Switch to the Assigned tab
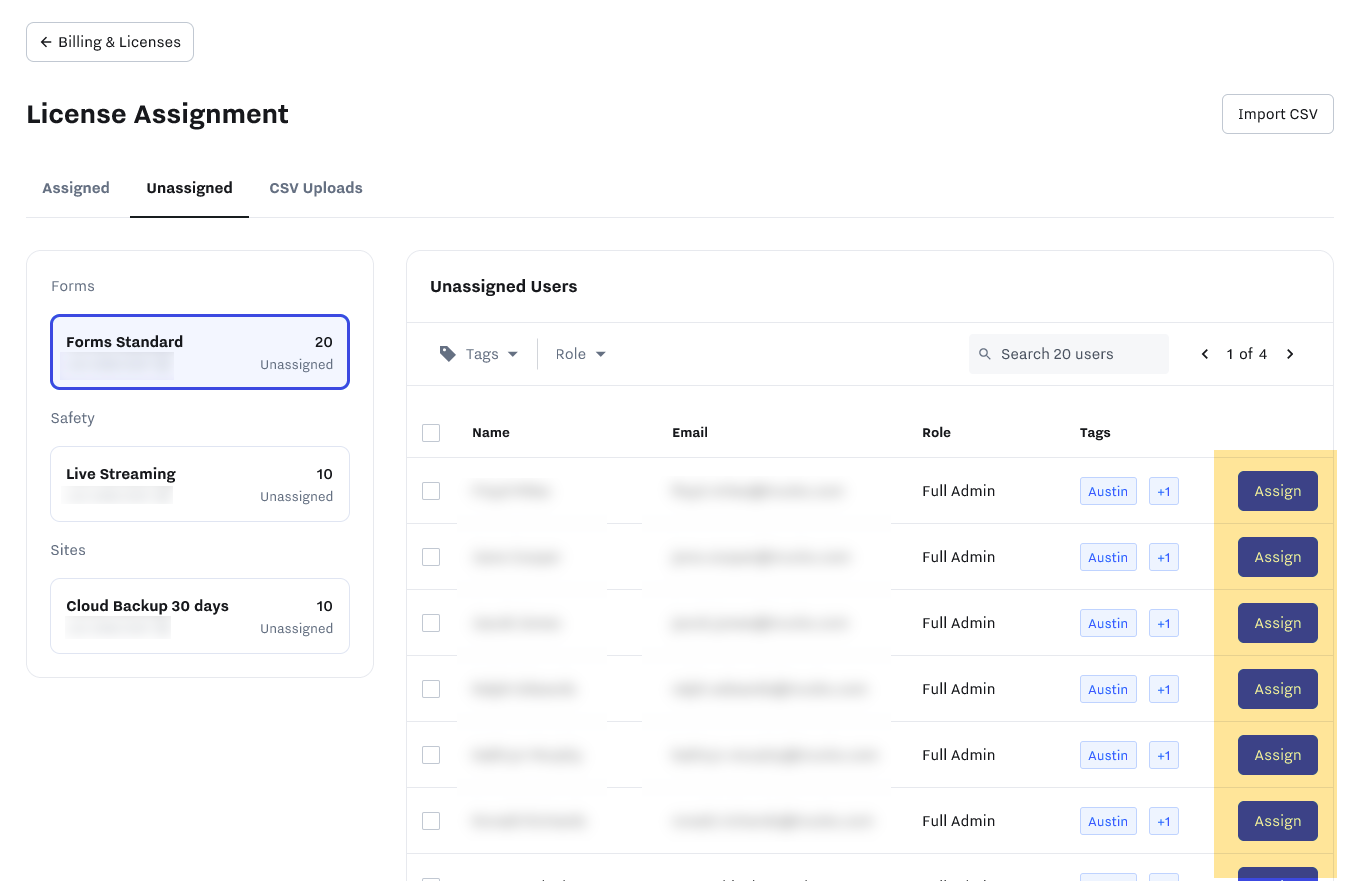Screen dimensions: 1358x881 coord(76,188)
